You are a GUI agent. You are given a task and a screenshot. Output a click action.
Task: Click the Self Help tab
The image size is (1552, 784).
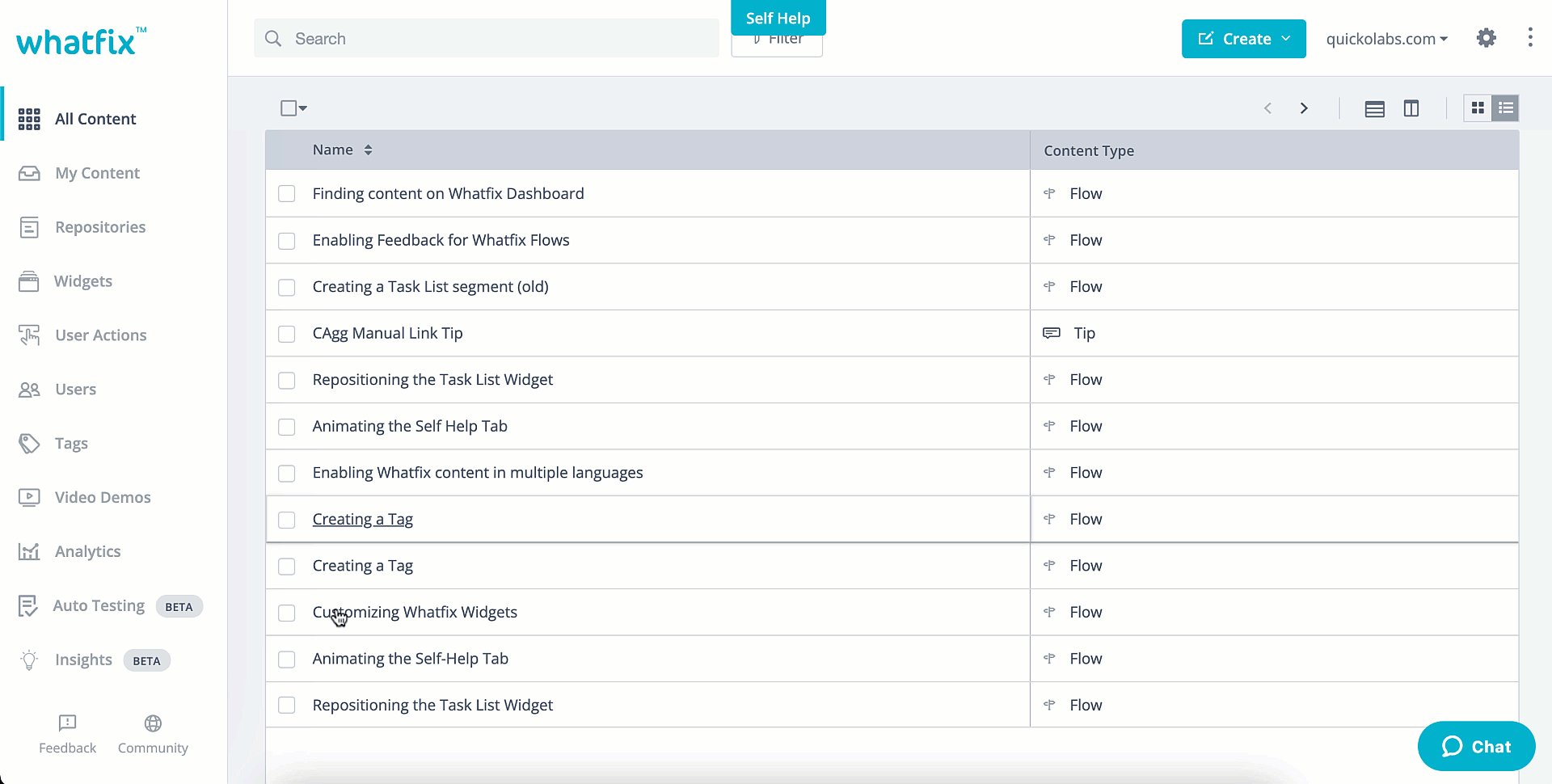coord(778,18)
